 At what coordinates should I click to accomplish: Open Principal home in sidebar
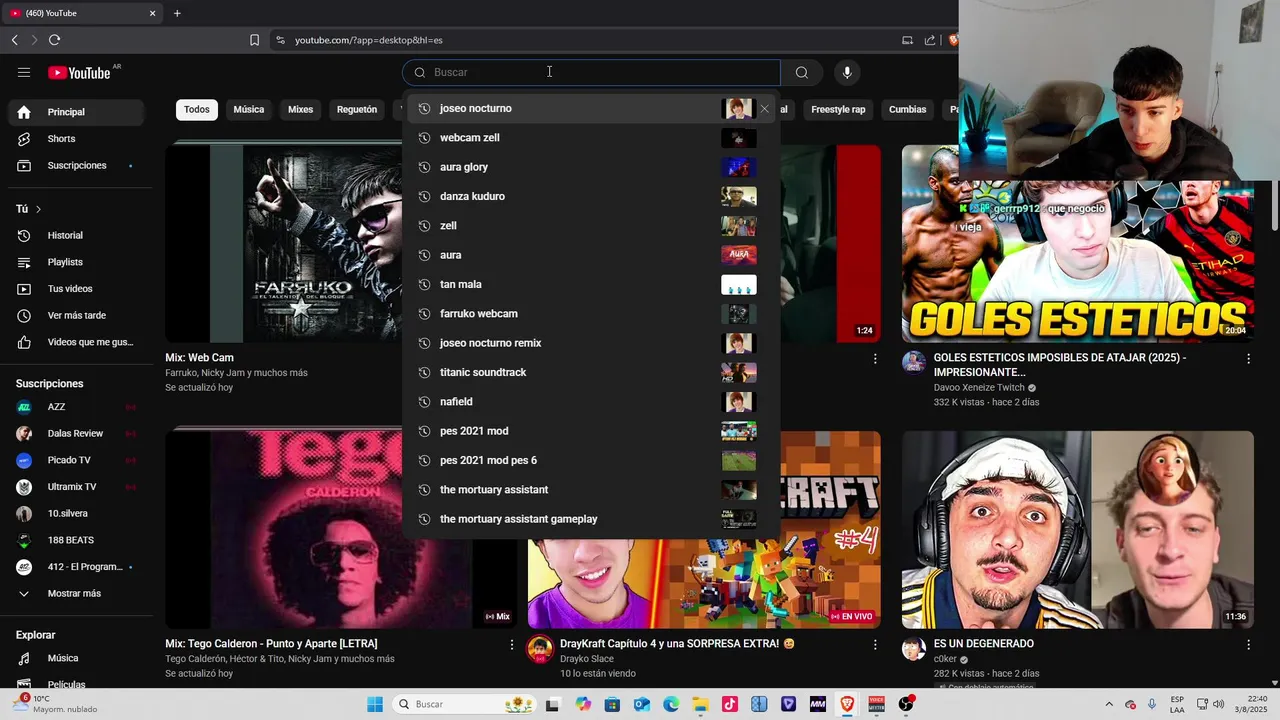click(x=76, y=112)
